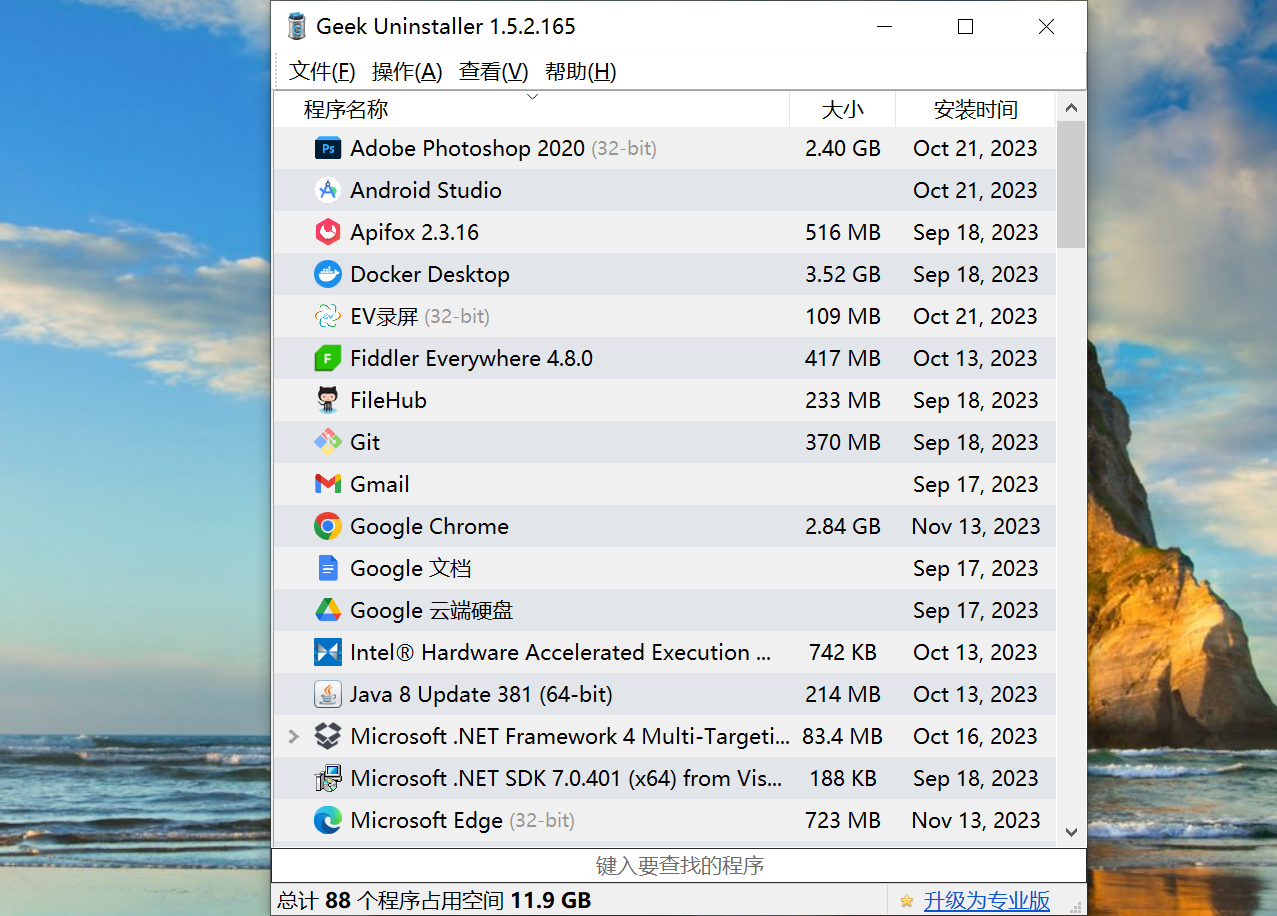Click the Microsoft .NET SDK 7.0.401 icon
This screenshot has width=1277, height=916.
[x=328, y=778]
